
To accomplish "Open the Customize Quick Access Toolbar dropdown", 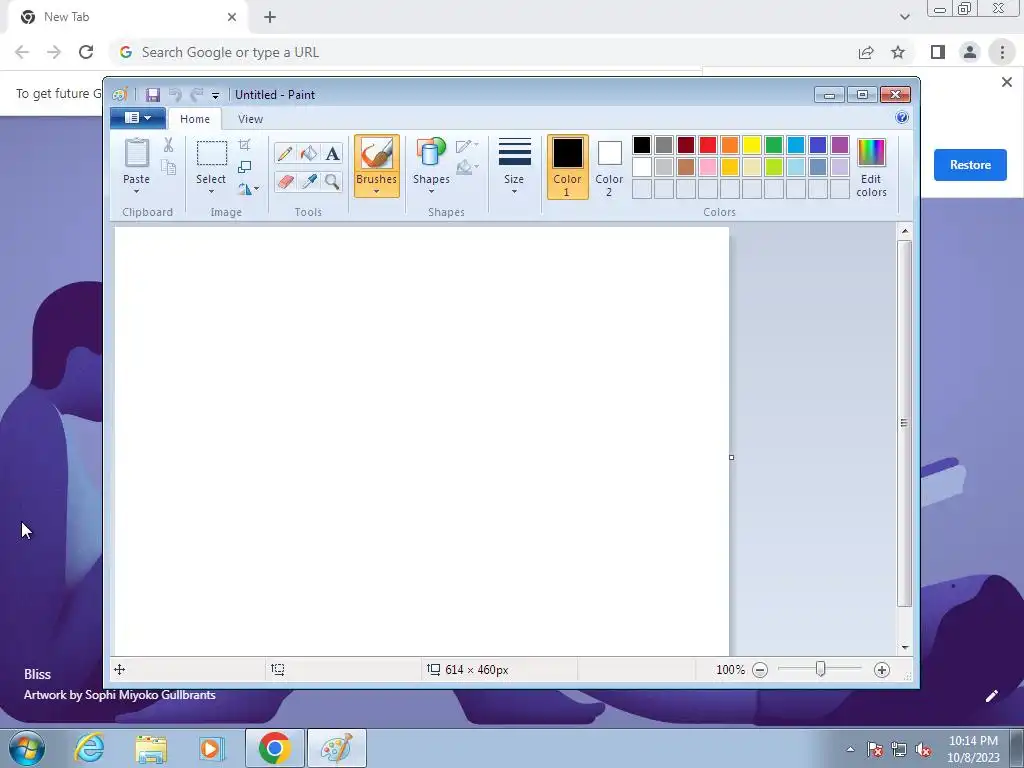I will coord(216,95).
